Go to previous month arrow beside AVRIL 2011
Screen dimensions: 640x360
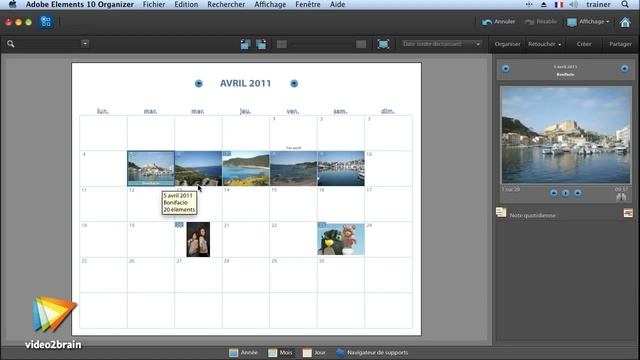click(x=198, y=83)
